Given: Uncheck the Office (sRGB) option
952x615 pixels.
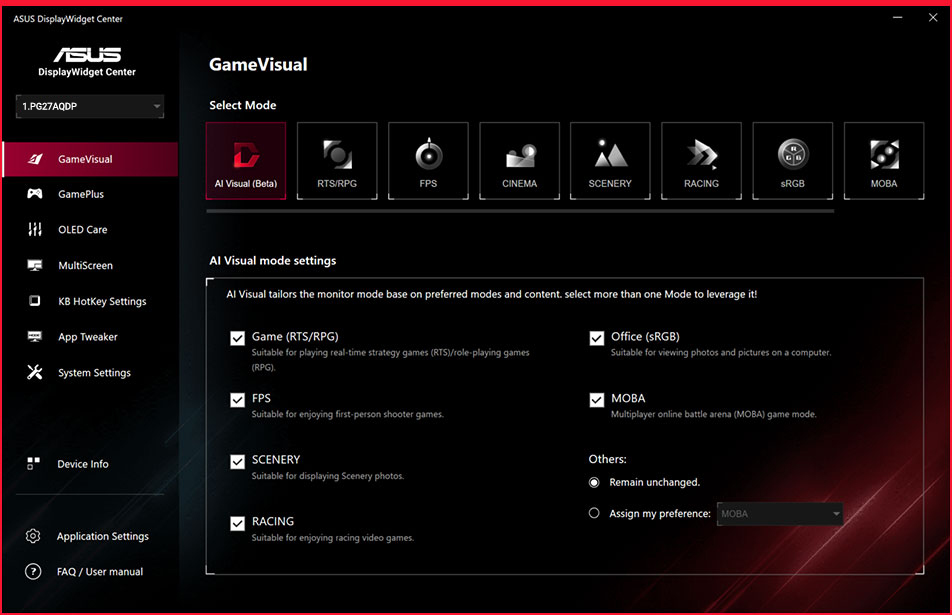Looking at the screenshot, I should pyautogui.click(x=597, y=337).
